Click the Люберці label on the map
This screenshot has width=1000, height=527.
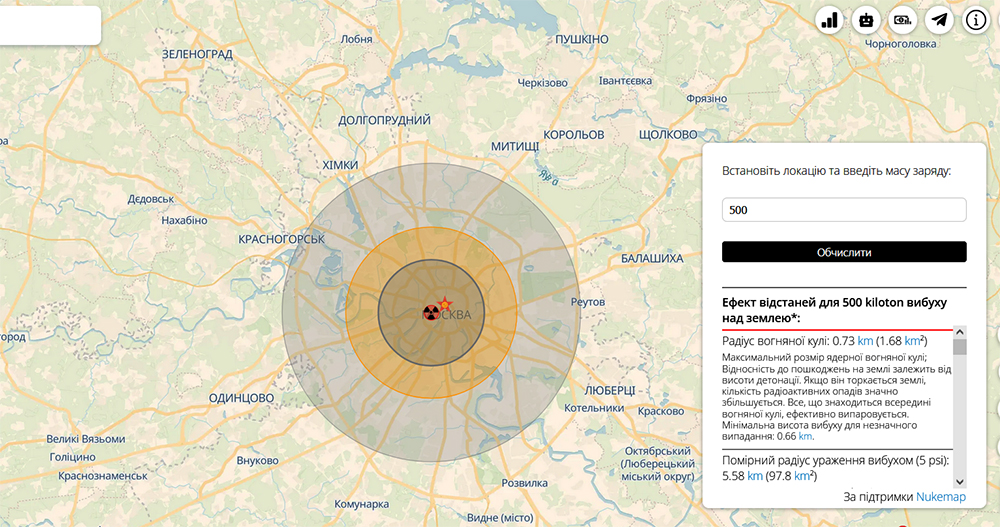pos(609,389)
